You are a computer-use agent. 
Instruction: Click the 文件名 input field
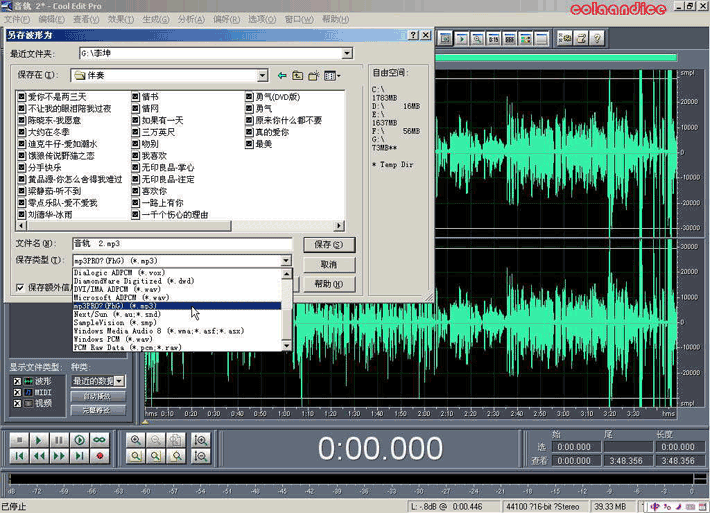(180, 244)
